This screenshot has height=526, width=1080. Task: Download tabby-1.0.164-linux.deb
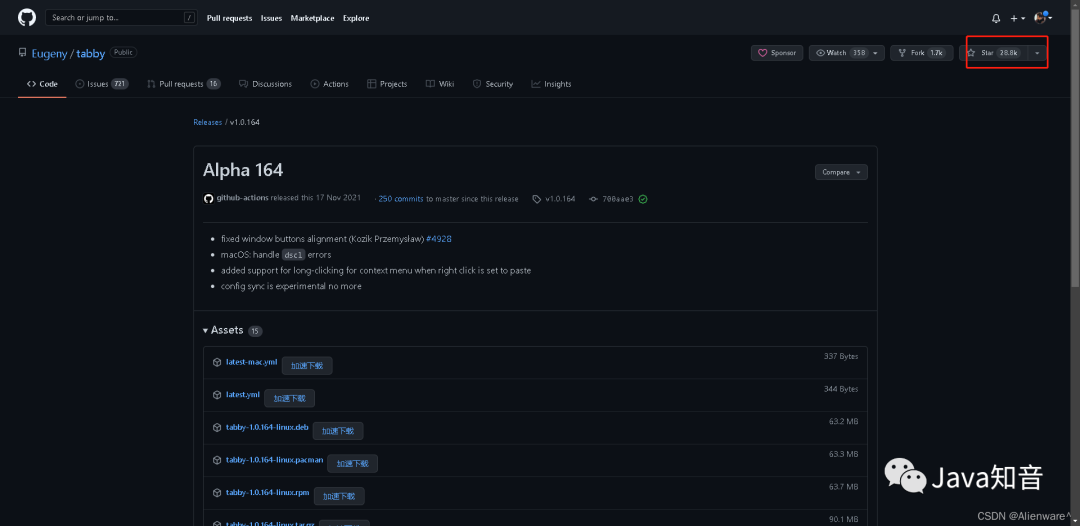click(x=267, y=427)
